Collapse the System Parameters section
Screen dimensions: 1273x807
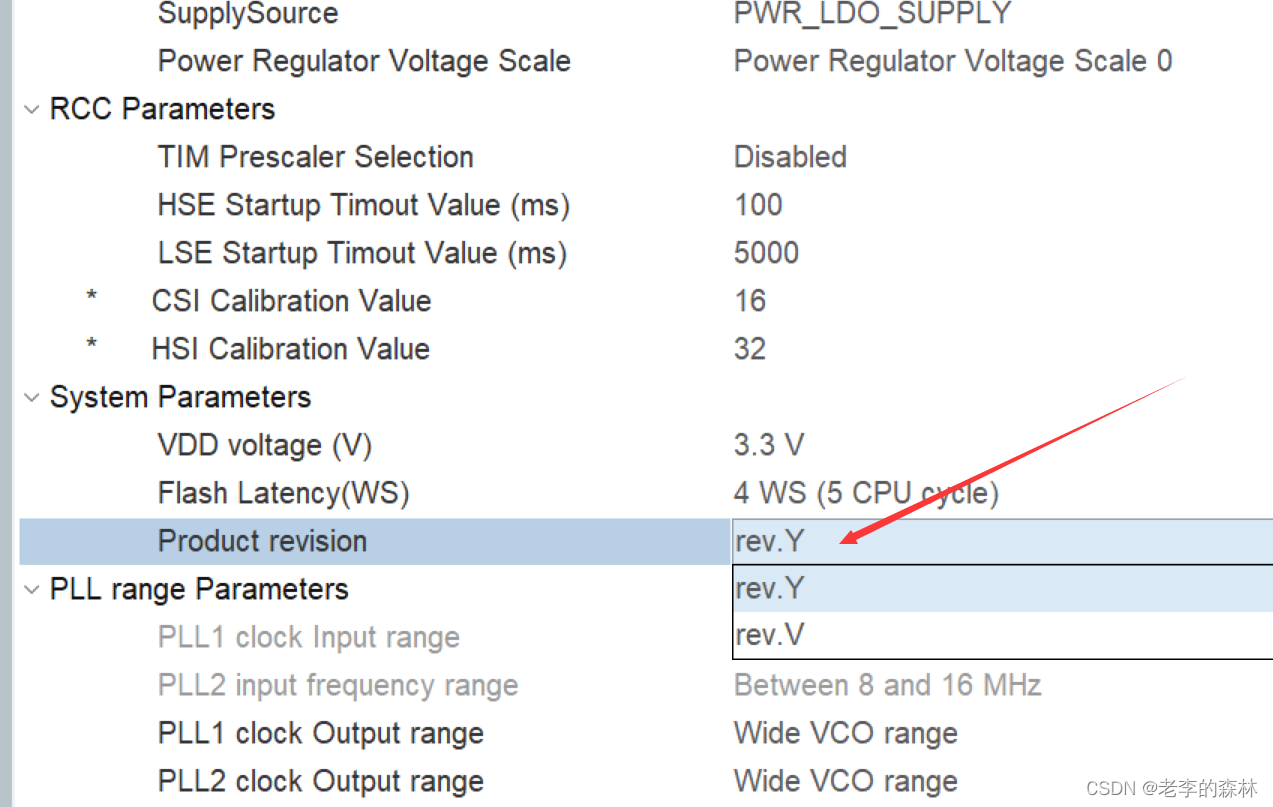32,398
